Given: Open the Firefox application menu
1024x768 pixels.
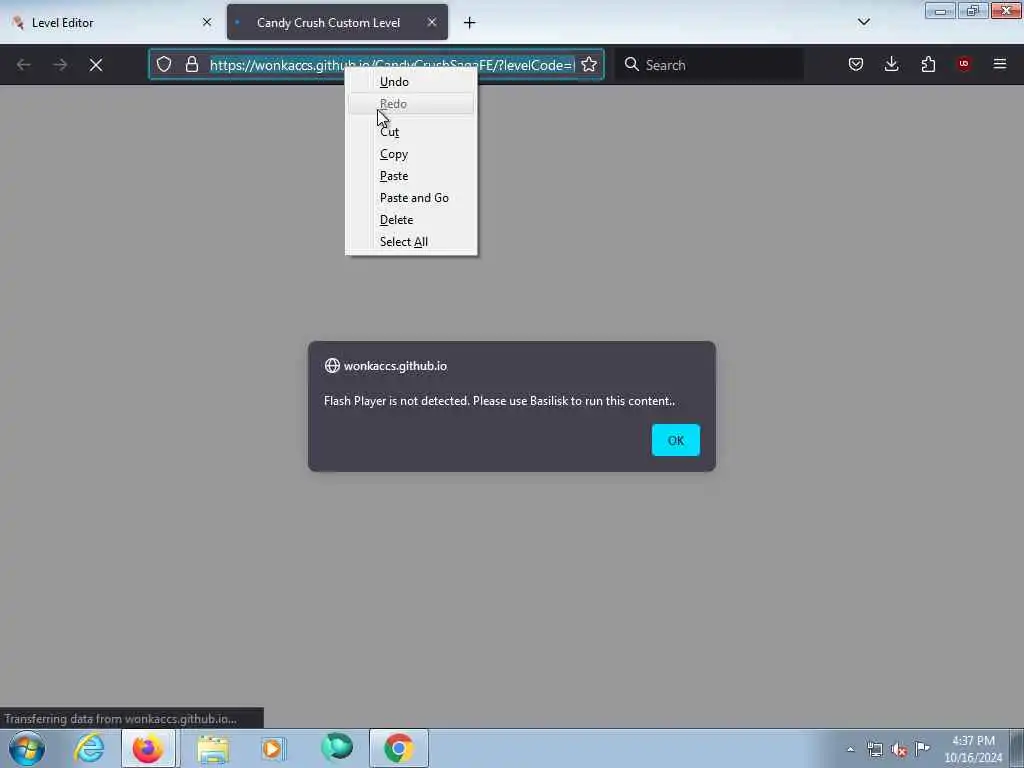Looking at the screenshot, I should [x=1000, y=64].
